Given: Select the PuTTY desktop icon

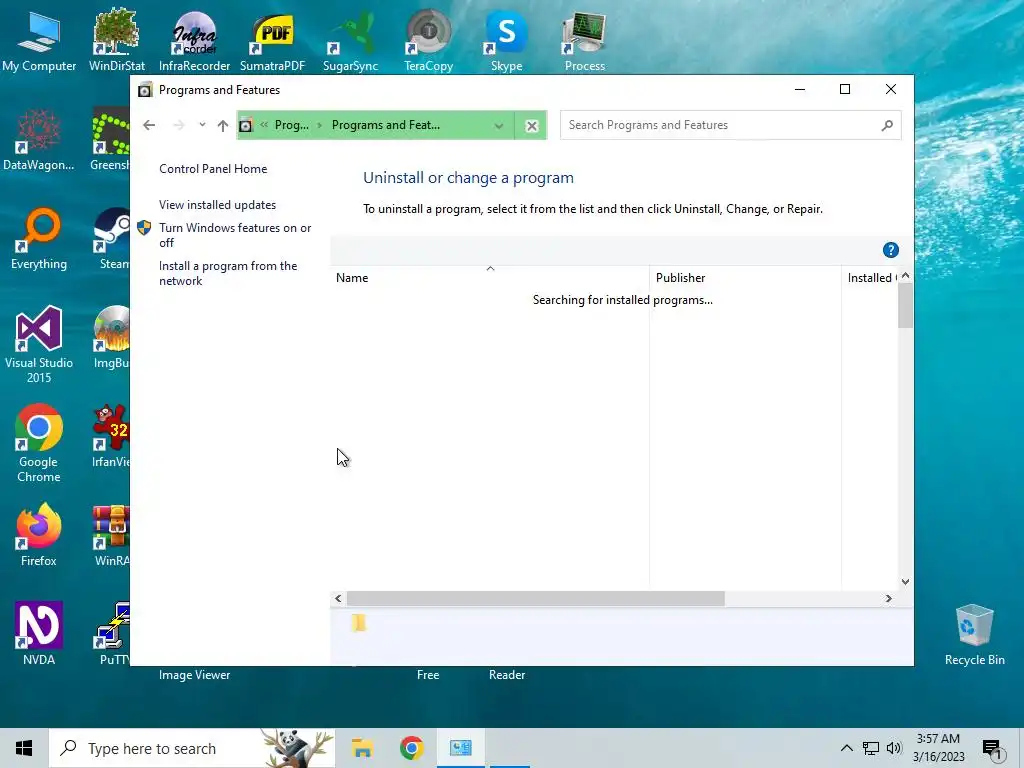Looking at the screenshot, I should click(x=112, y=633).
